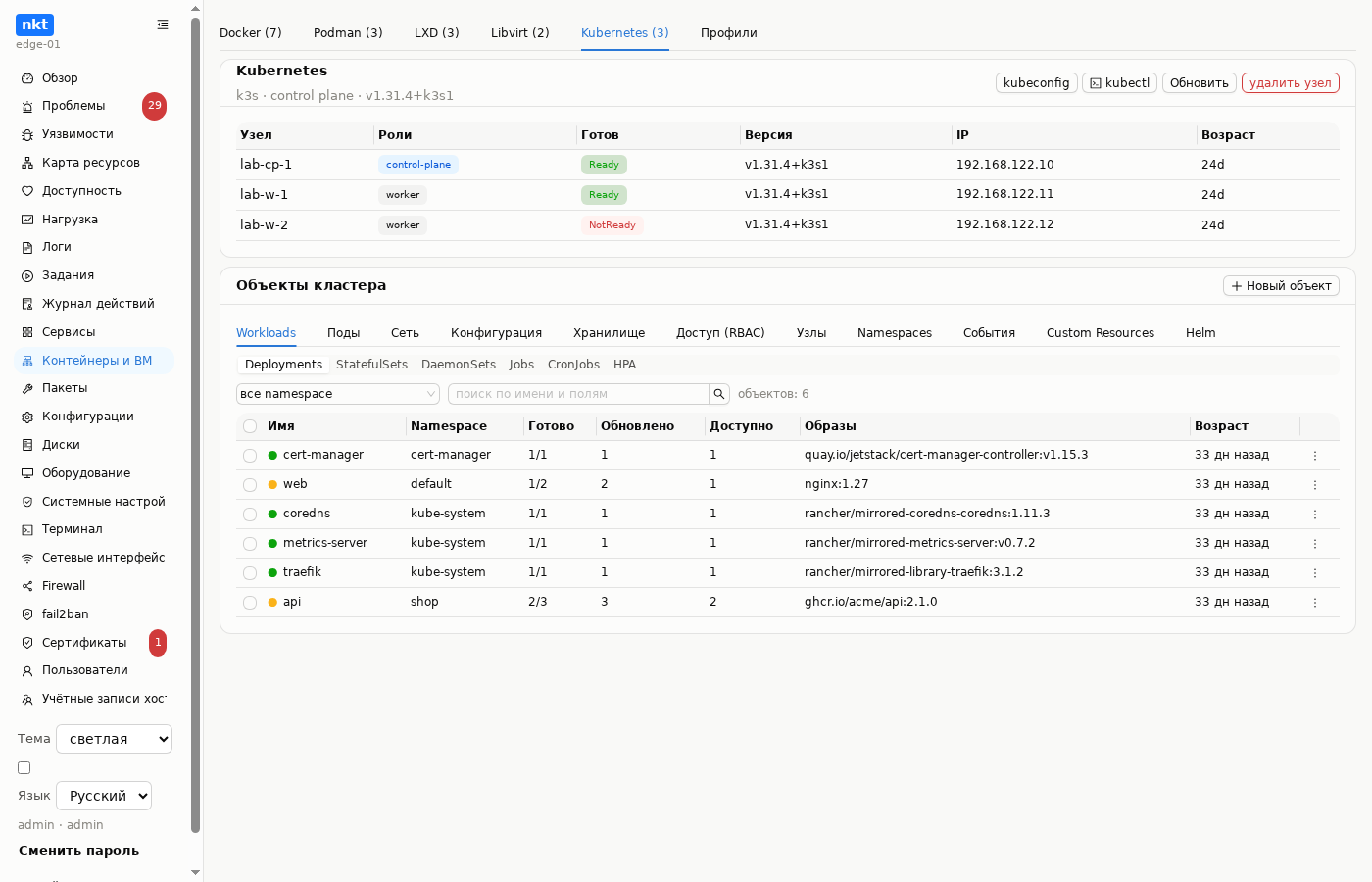This screenshot has height=882, width=1372.
Task: Select the api row checkbox
Action: point(250,603)
